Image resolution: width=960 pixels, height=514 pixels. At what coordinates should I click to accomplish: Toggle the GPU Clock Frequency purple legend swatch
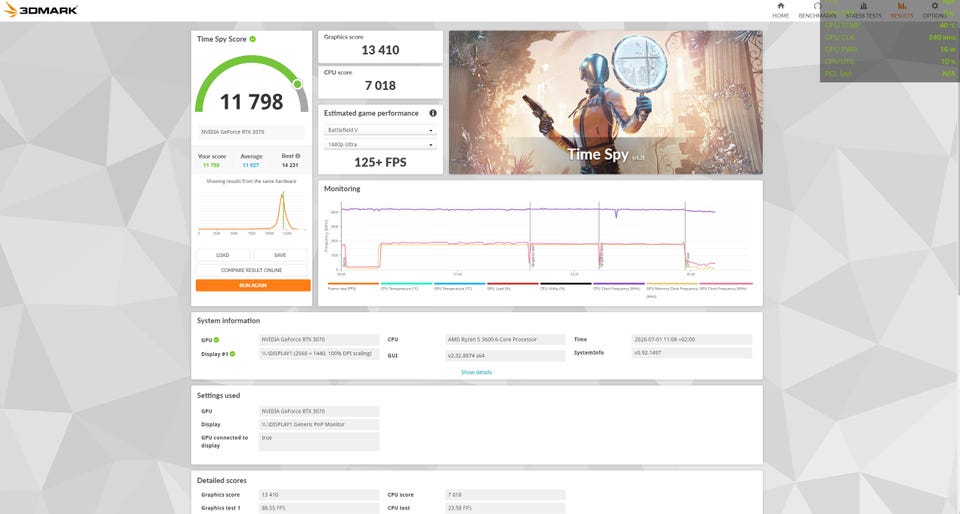coord(619,284)
